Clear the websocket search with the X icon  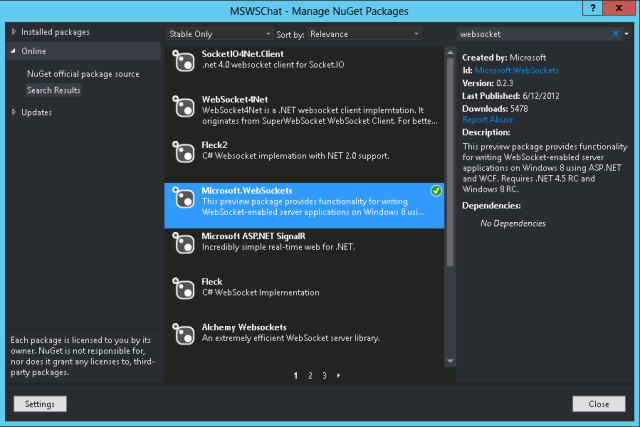coord(616,34)
